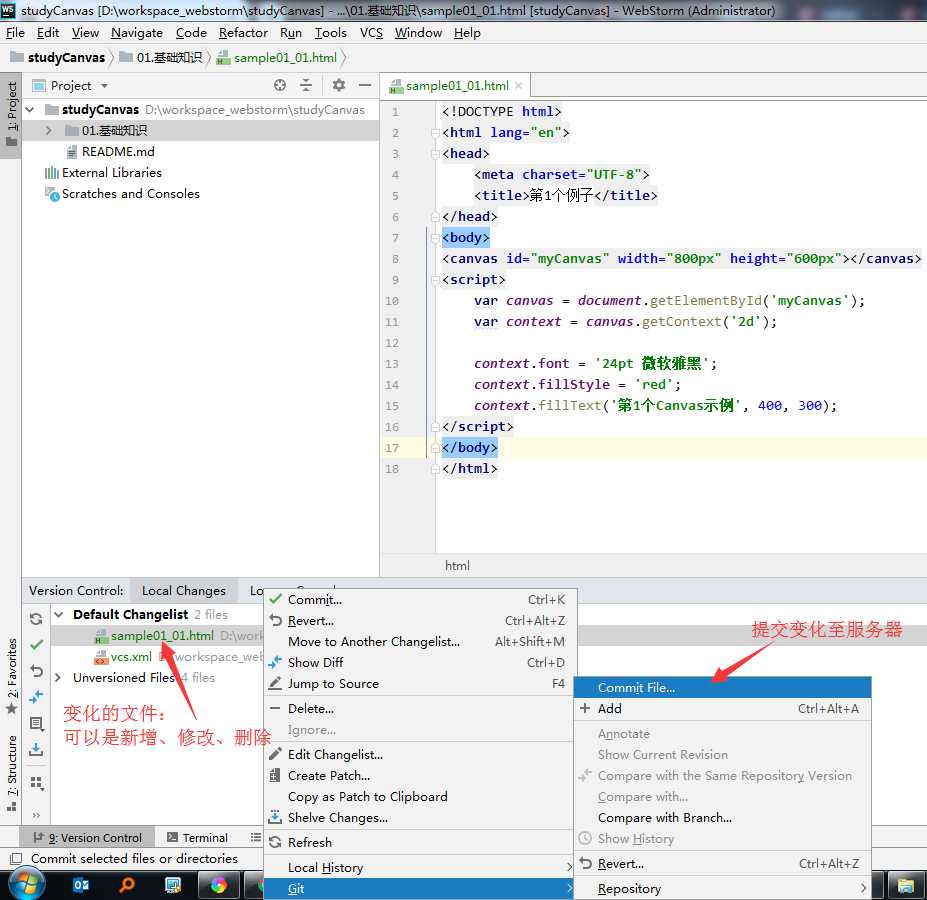The width and height of the screenshot is (927, 900).
Task: Choose Jump to Source from context menu
Action: pyautogui.click(x=419, y=684)
